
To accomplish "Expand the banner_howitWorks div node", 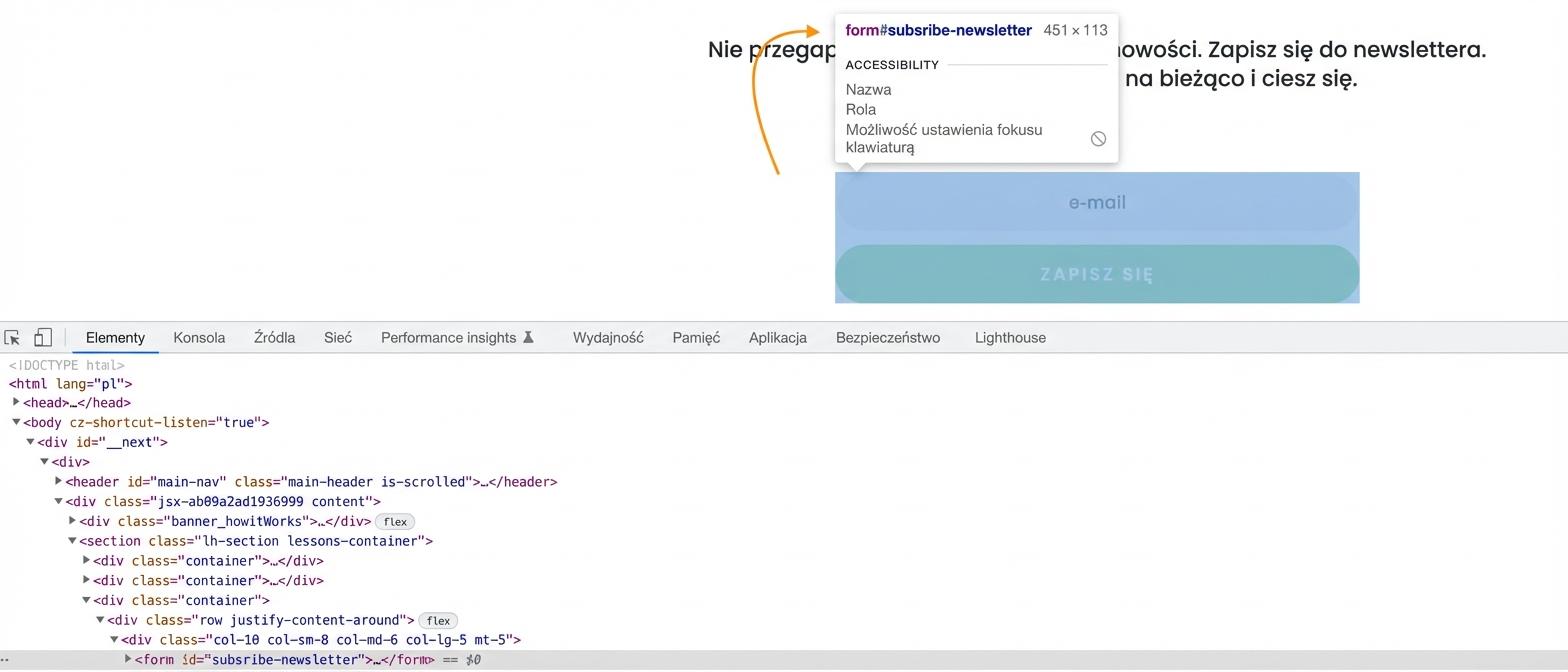I will pyautogui.click(x=72, y=521).
